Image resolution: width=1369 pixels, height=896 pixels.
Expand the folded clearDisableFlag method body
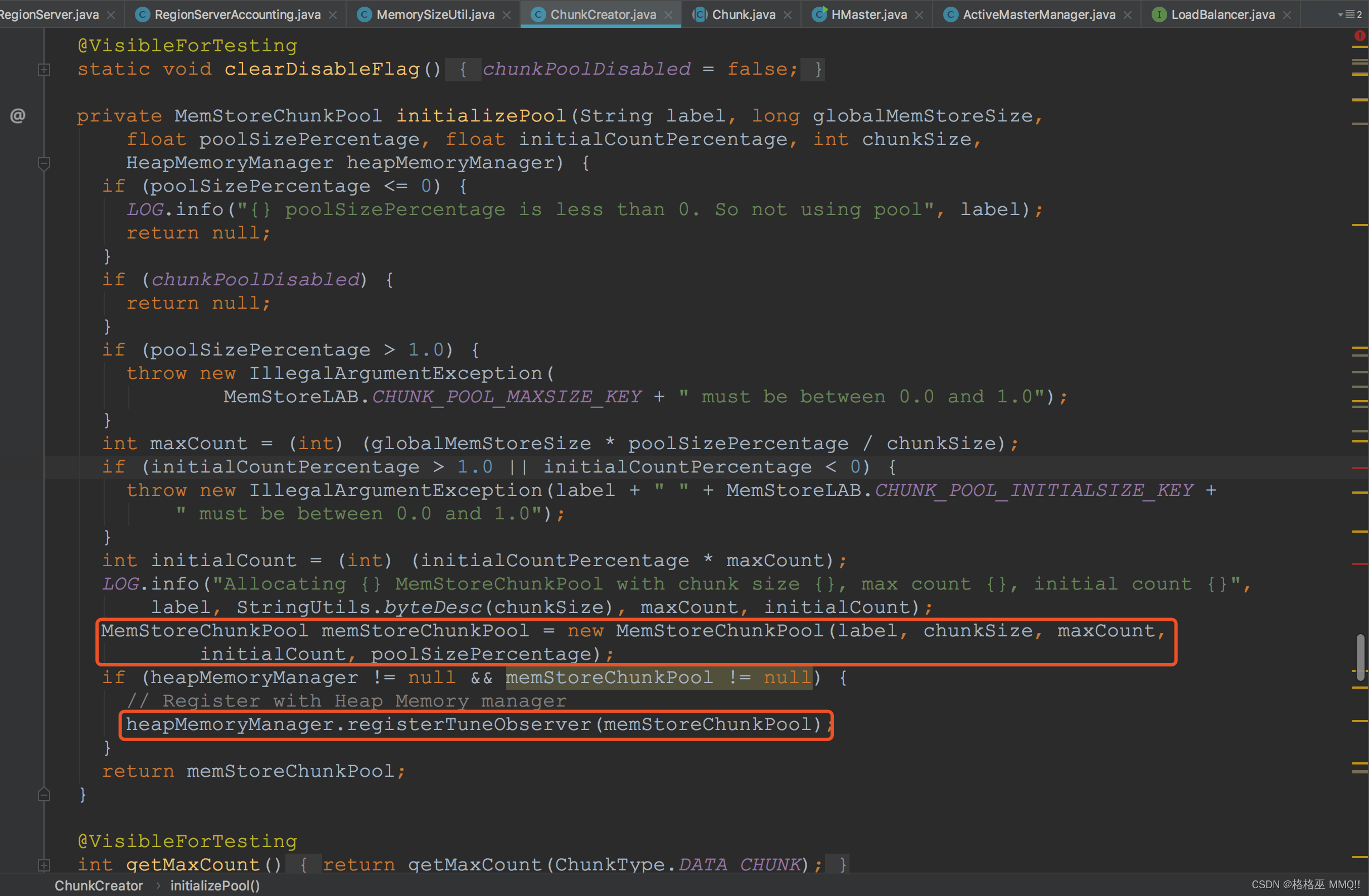tap(43, 70)
